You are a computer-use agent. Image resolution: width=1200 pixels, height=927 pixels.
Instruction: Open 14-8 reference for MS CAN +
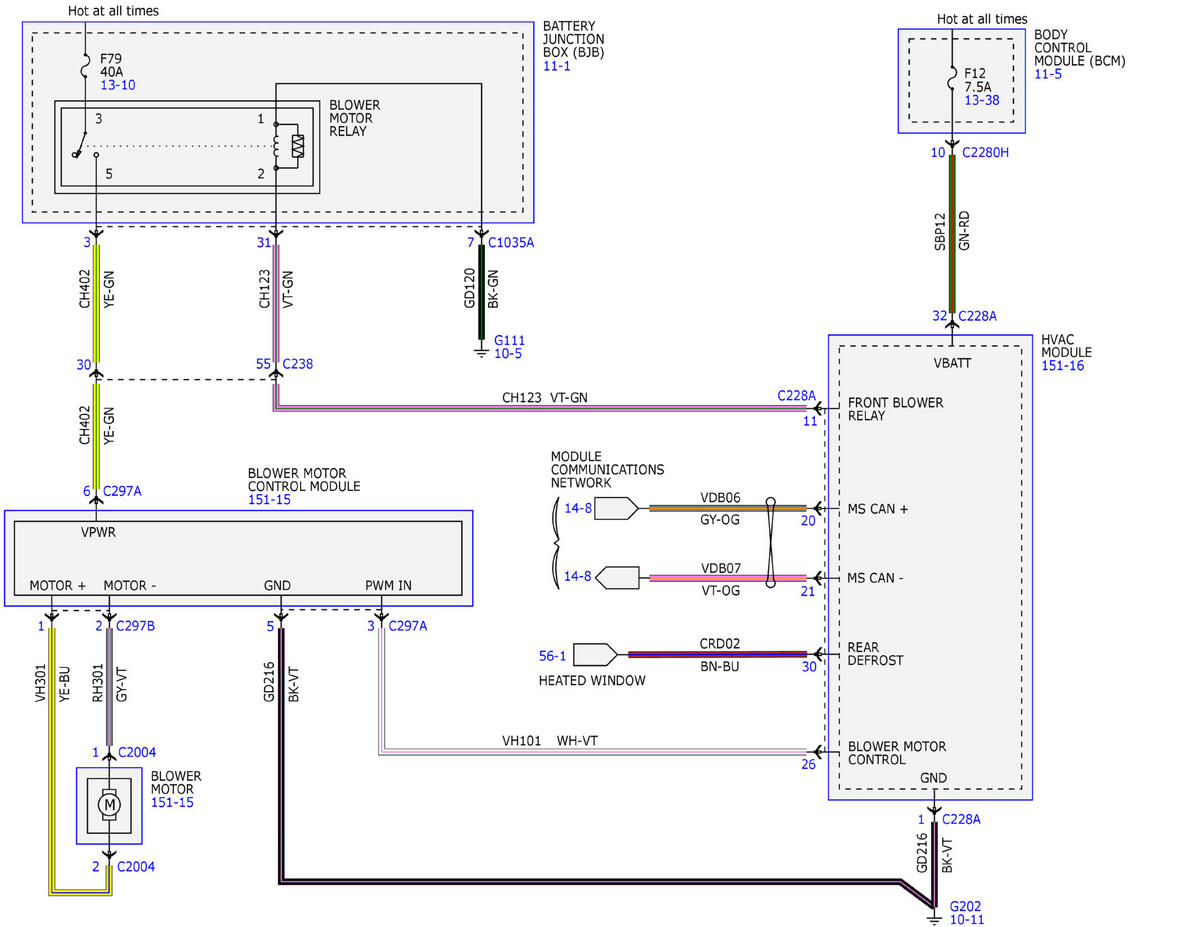tap(579, 508)
